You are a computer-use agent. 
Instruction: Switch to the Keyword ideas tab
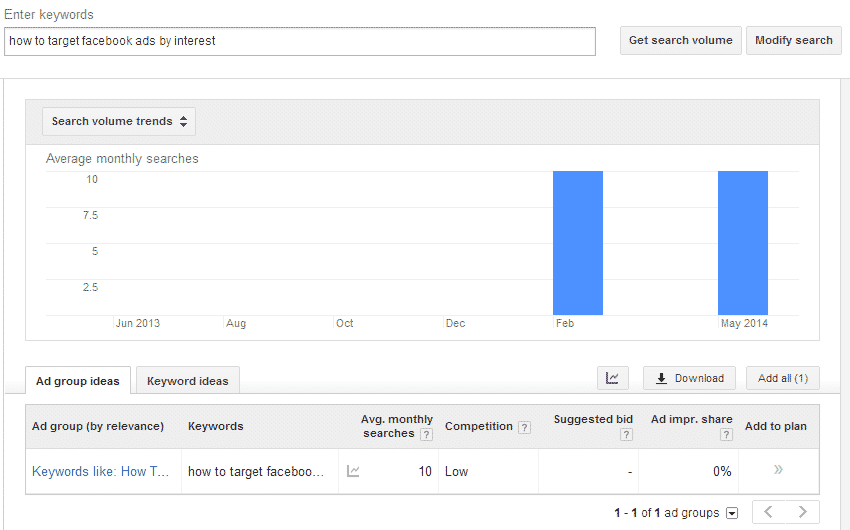point(188,380)
